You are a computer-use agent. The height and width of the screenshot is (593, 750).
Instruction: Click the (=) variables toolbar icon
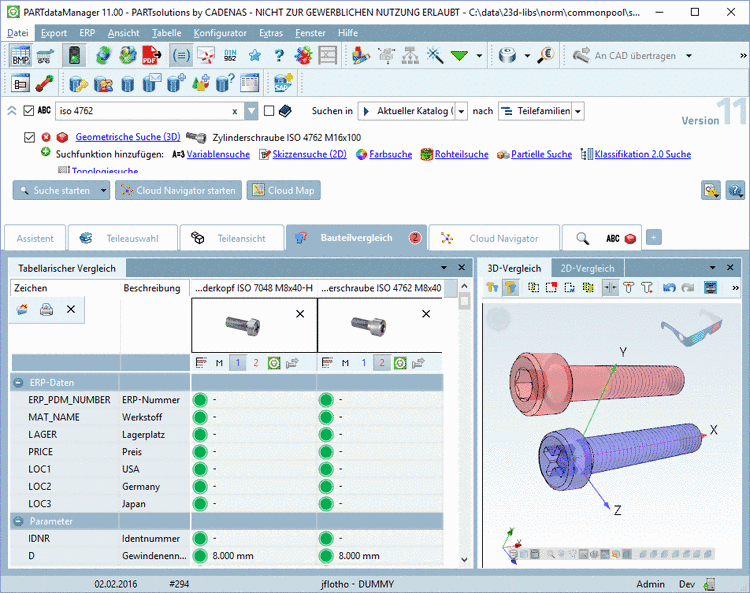[181, 55]
